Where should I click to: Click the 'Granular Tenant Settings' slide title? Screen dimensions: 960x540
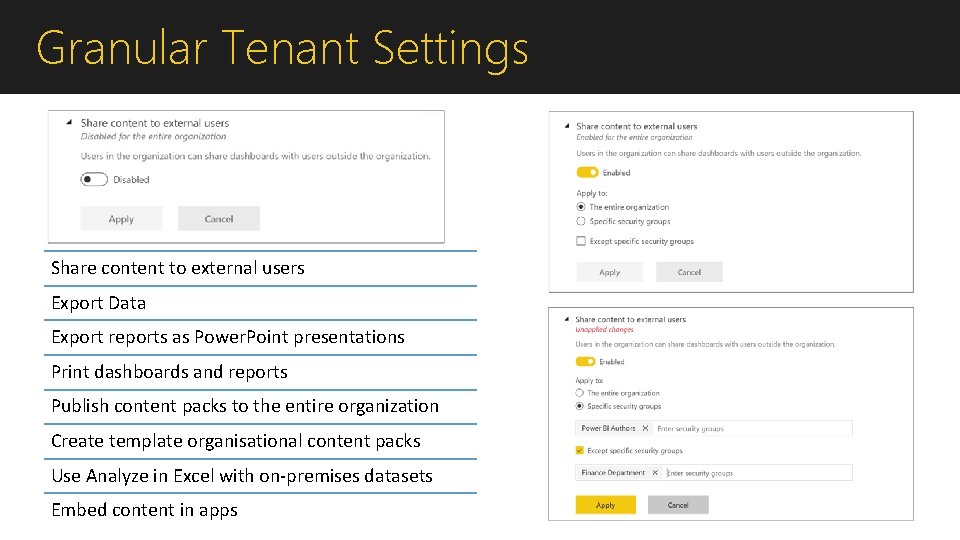(x=282, y=49)
